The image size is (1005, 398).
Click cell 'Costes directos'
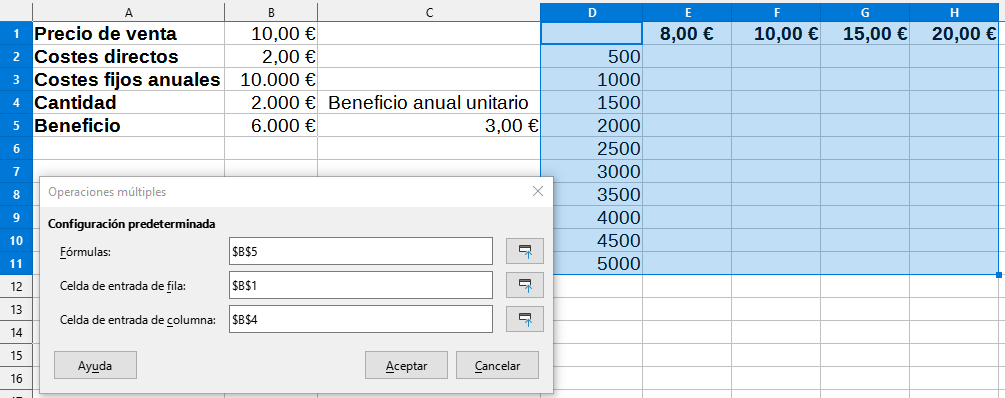(128, 56)
